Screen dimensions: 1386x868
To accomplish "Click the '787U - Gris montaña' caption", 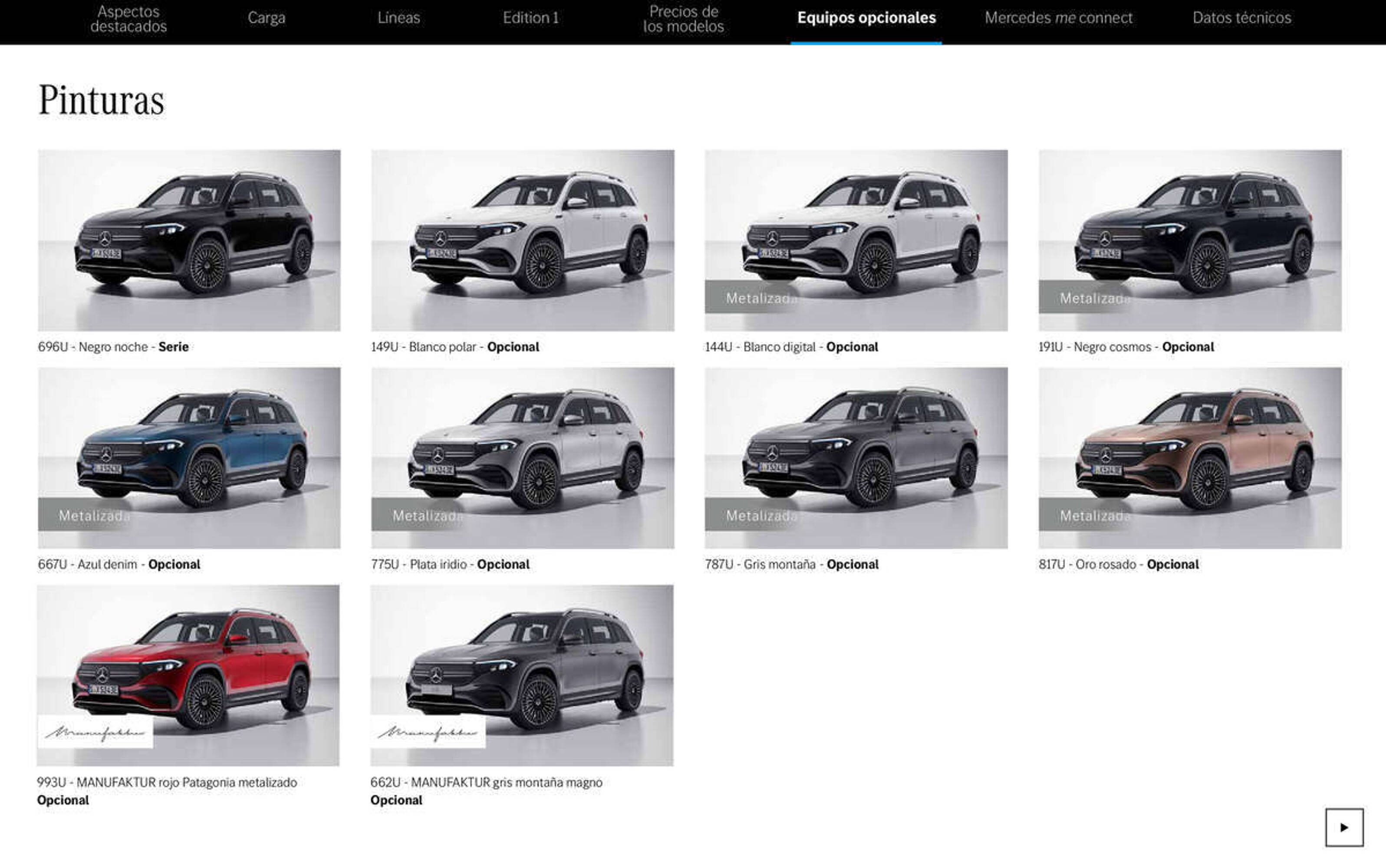I will [792, 564].
